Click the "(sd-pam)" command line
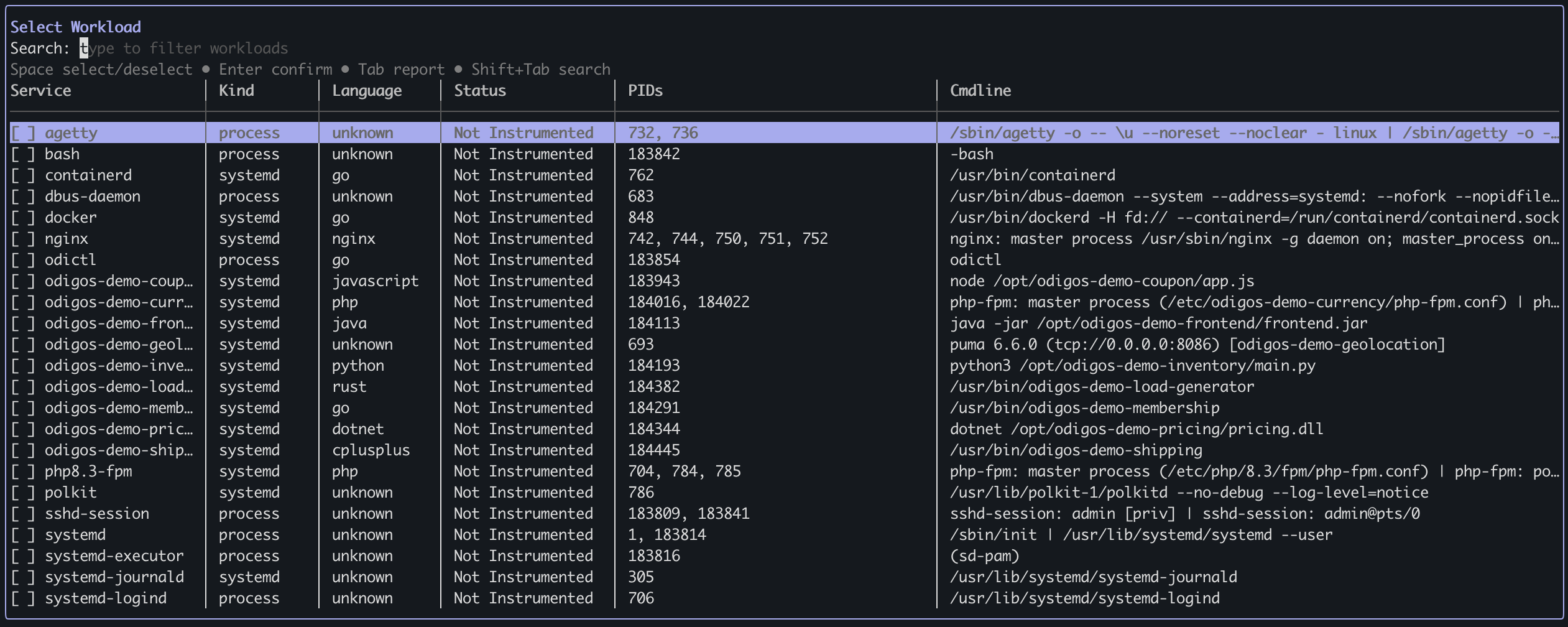 pyautogui.click(x=985, y=555)
